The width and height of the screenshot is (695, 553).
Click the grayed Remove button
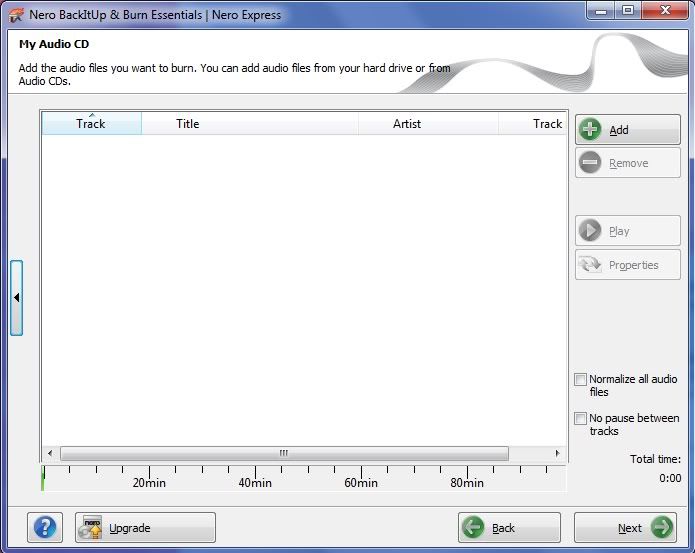628,163
